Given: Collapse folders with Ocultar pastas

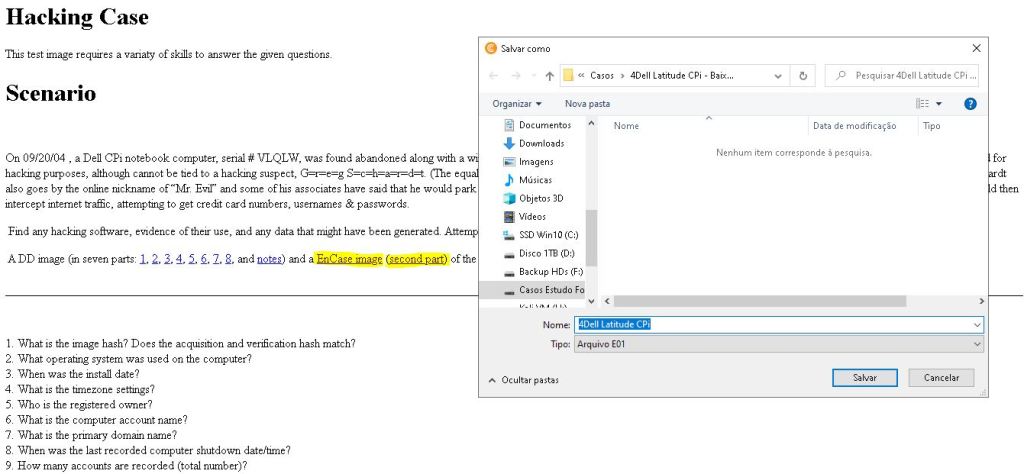Looking at the screenshot, I should 523,380.
